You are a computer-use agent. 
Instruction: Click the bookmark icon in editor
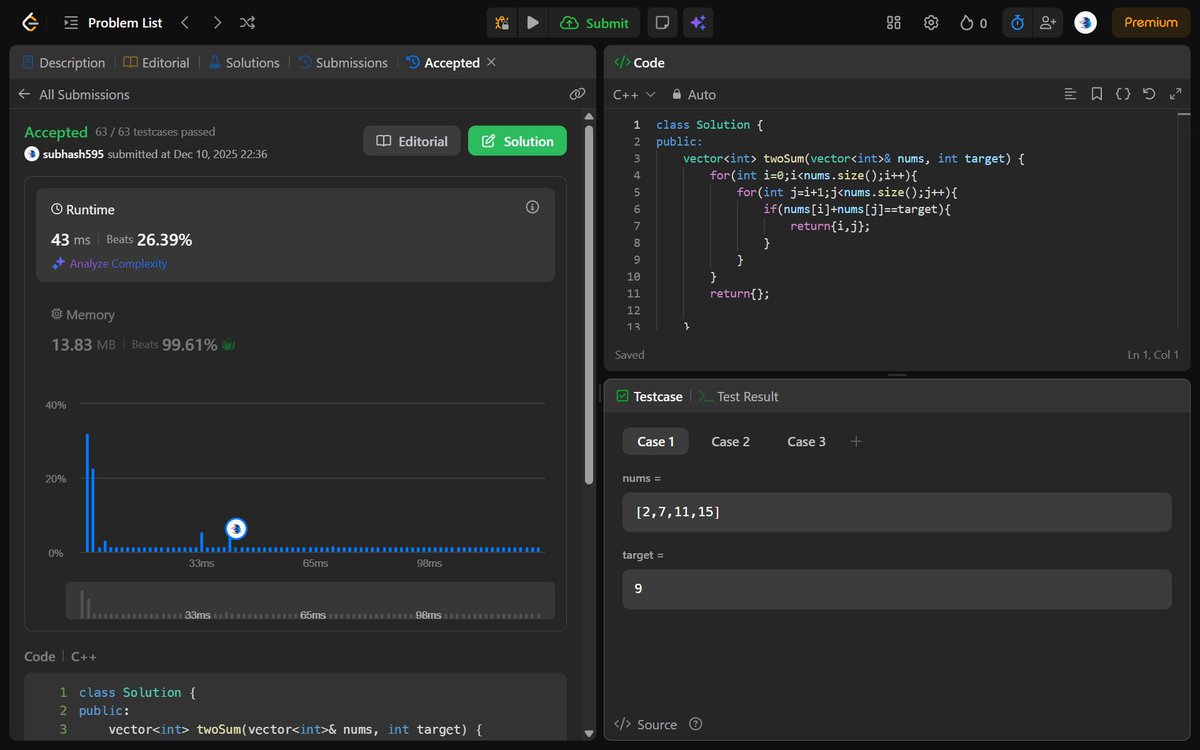(1096, 94)
